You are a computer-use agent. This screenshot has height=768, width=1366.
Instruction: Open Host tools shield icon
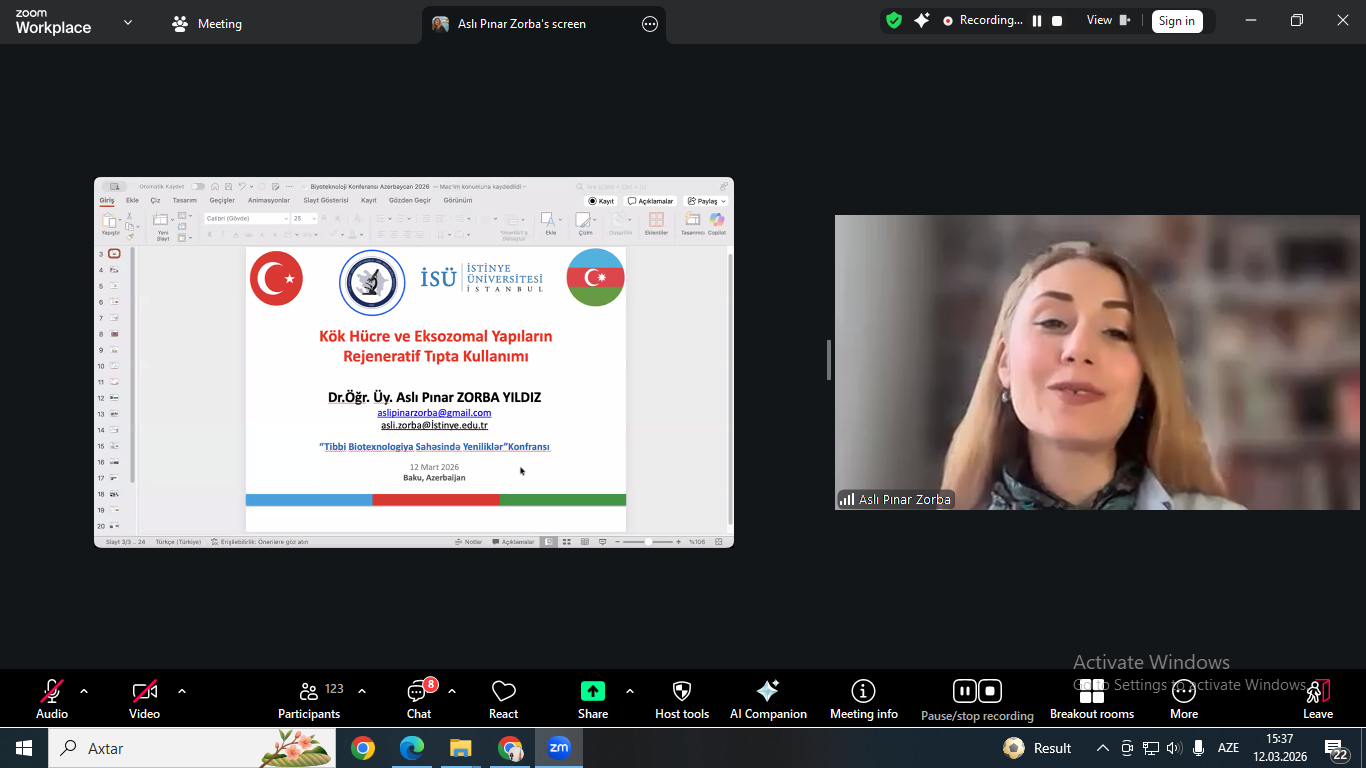[x=682, y=698]
